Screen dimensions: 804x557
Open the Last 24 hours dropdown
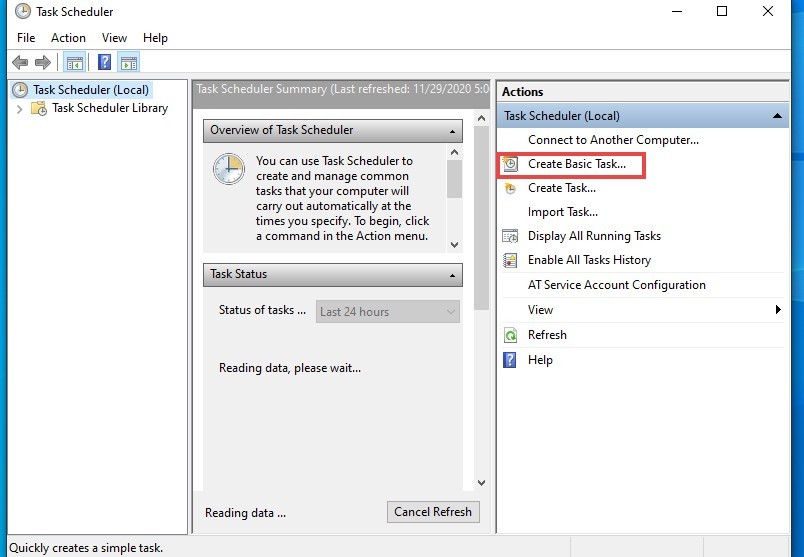point(388,312)
